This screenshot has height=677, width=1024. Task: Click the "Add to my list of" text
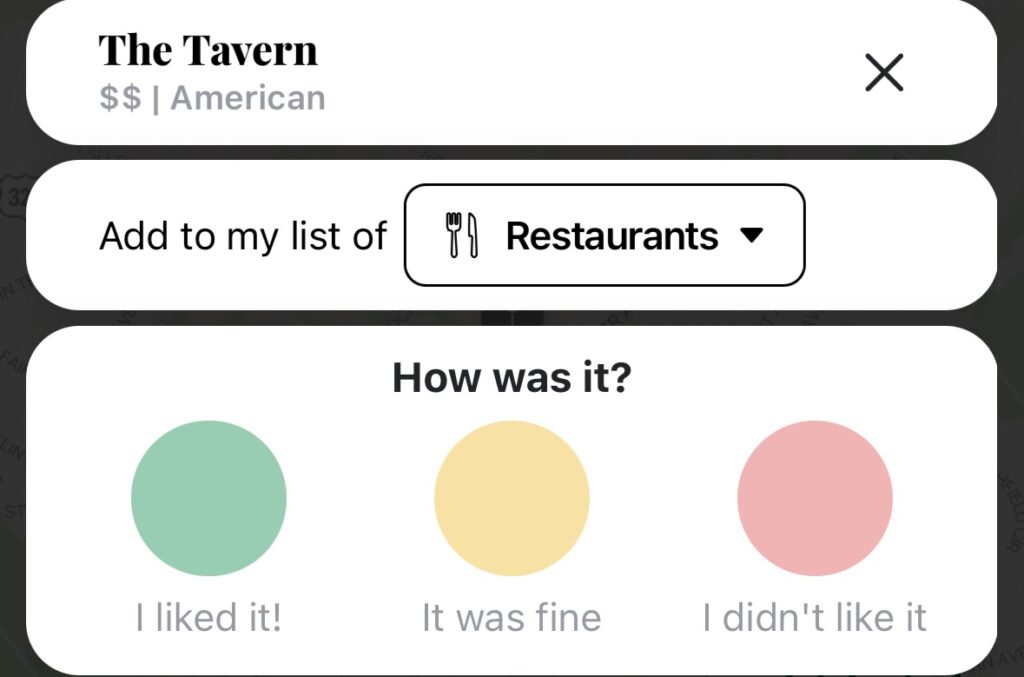243,236
